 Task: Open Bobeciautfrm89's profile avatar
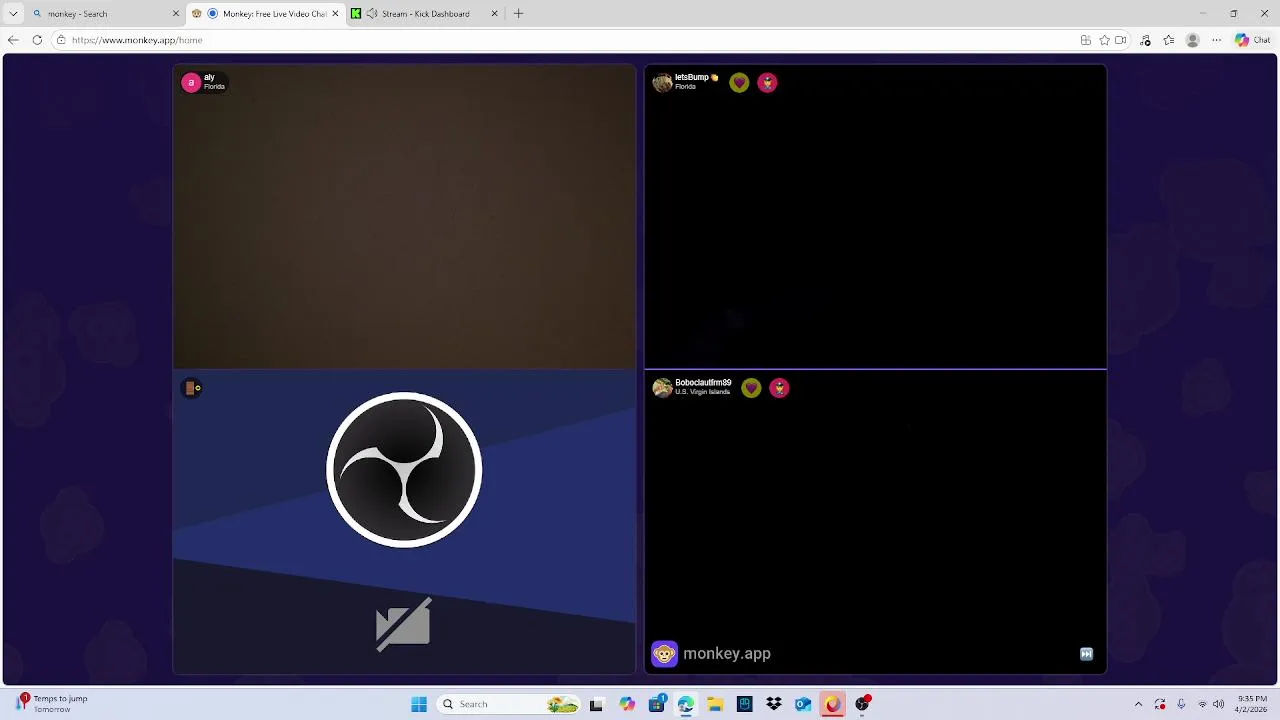[x=662, y=388]
